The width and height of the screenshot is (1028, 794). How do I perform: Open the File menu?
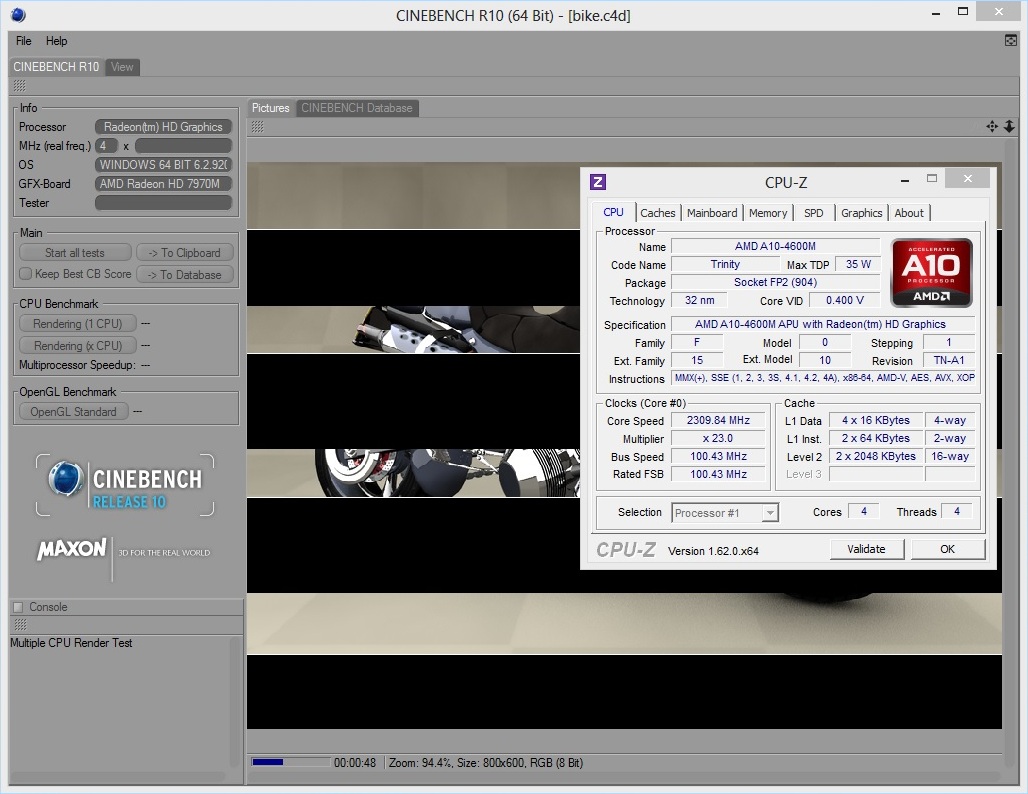tap(24, 41)
